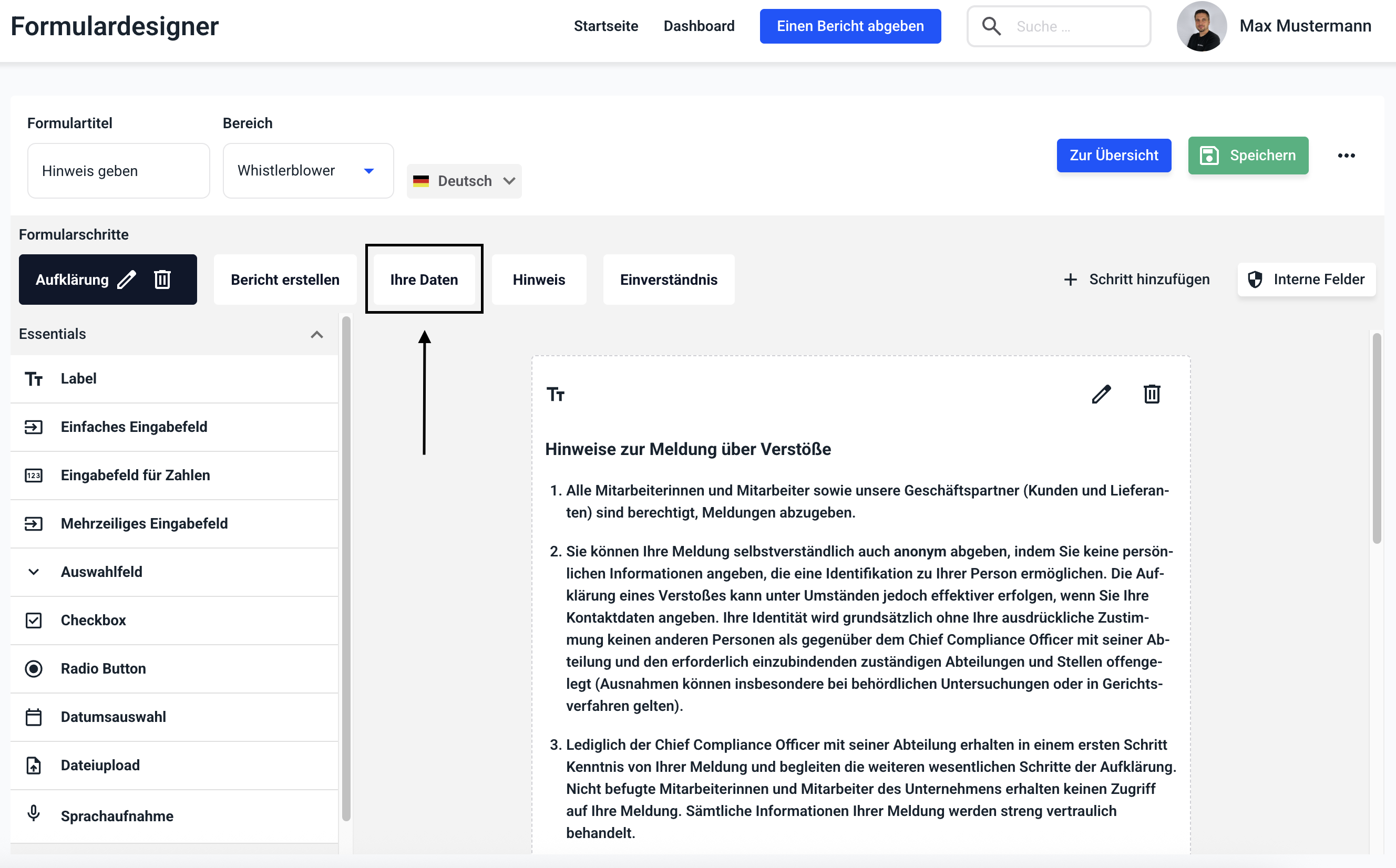Open the Bereich Whistlerblower dropdown
This screenshot has width=1396, height=868.
[x=308, y=171]
